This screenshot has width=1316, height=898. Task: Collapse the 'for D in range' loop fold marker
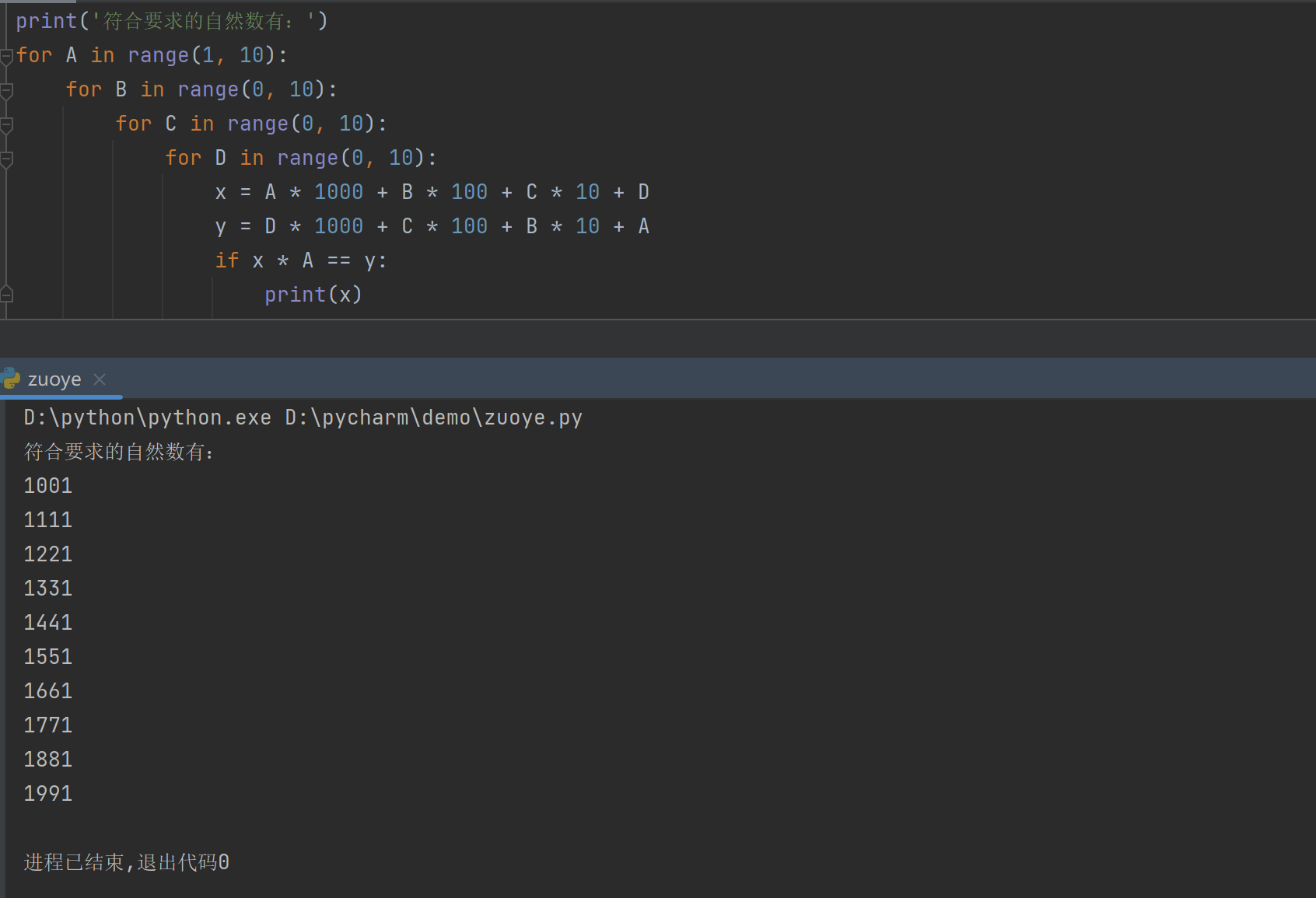[5, 158]
